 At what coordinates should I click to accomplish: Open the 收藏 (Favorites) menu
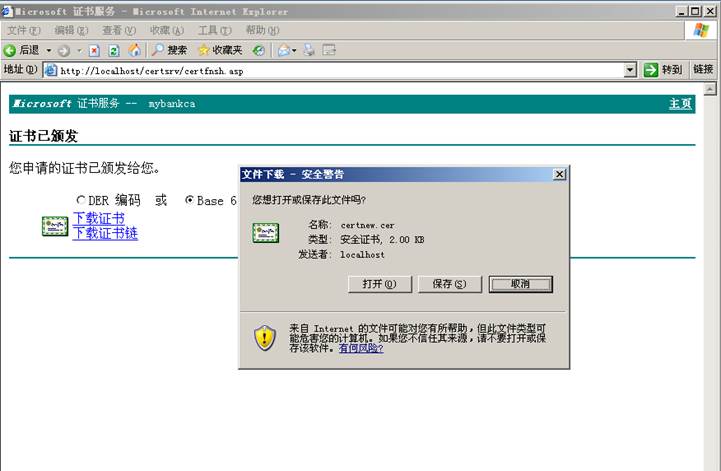click(x=167, y=30)
